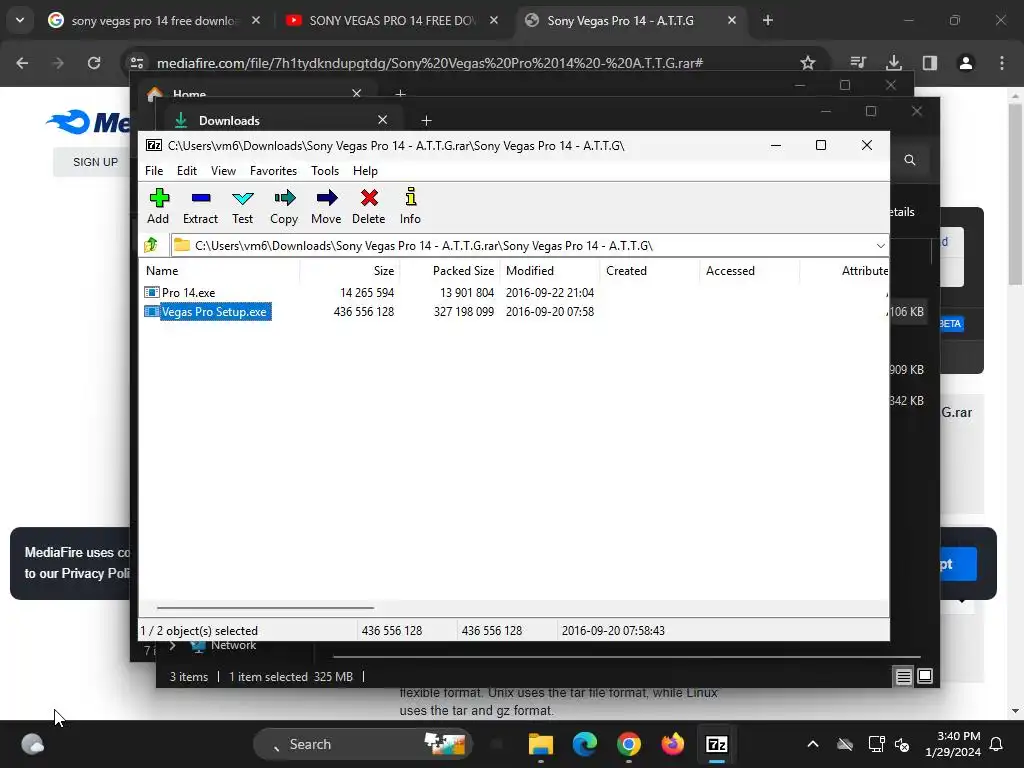1024x768 pixels.
Task: Launch Microsoft Edge from the taskbar
Action: [584, 744]
